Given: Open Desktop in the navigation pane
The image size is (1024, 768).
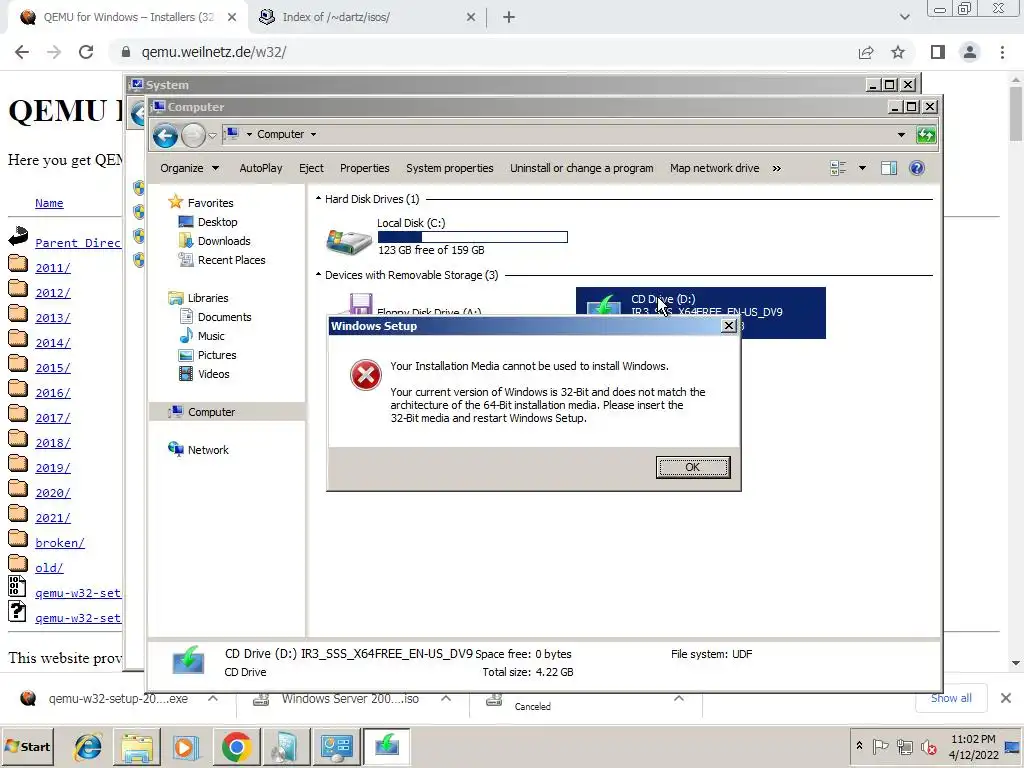Looking at the screenshot, I should click(x=217, y=222).
